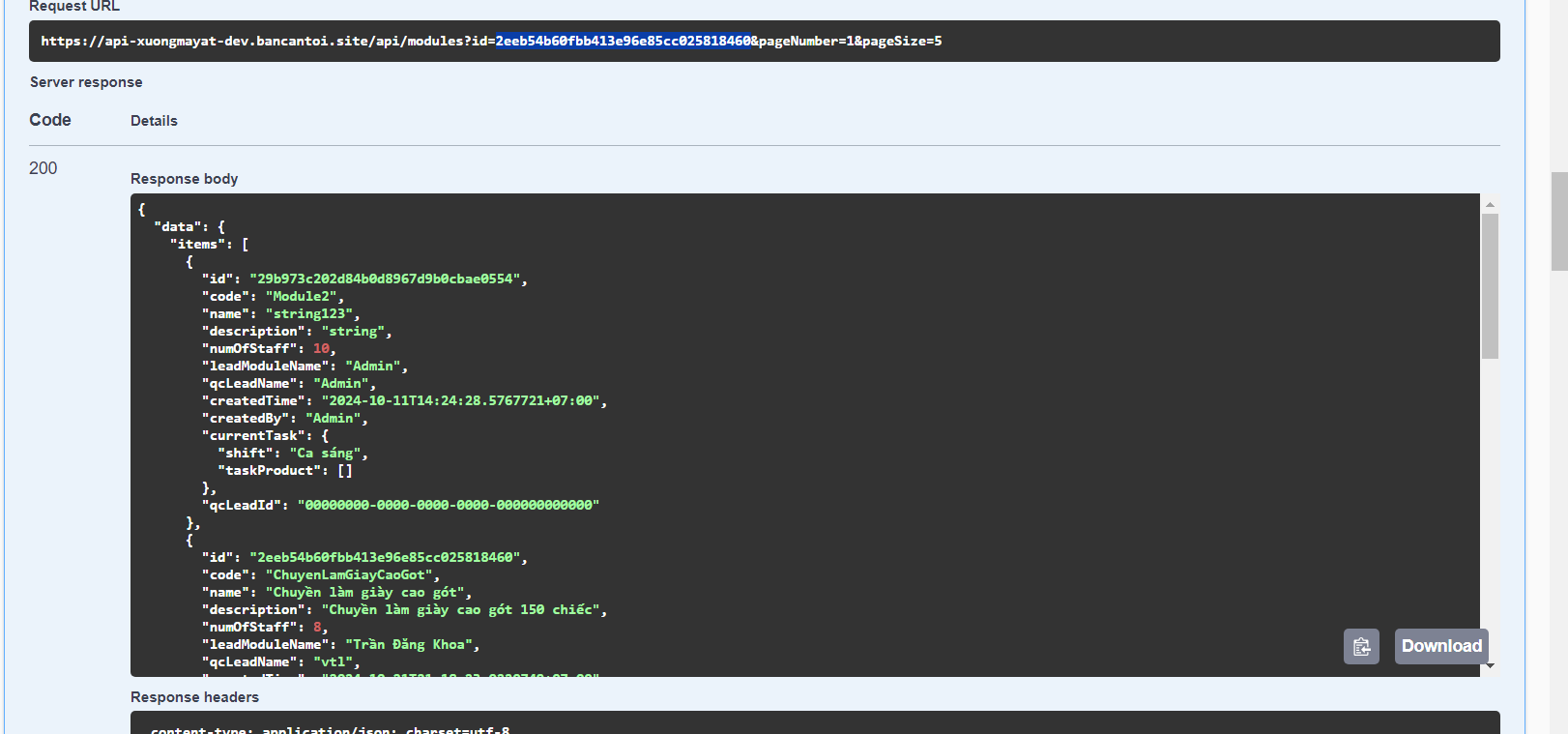Click the highlighted id in Request URL
The image size is (1568, 734).
623,41
